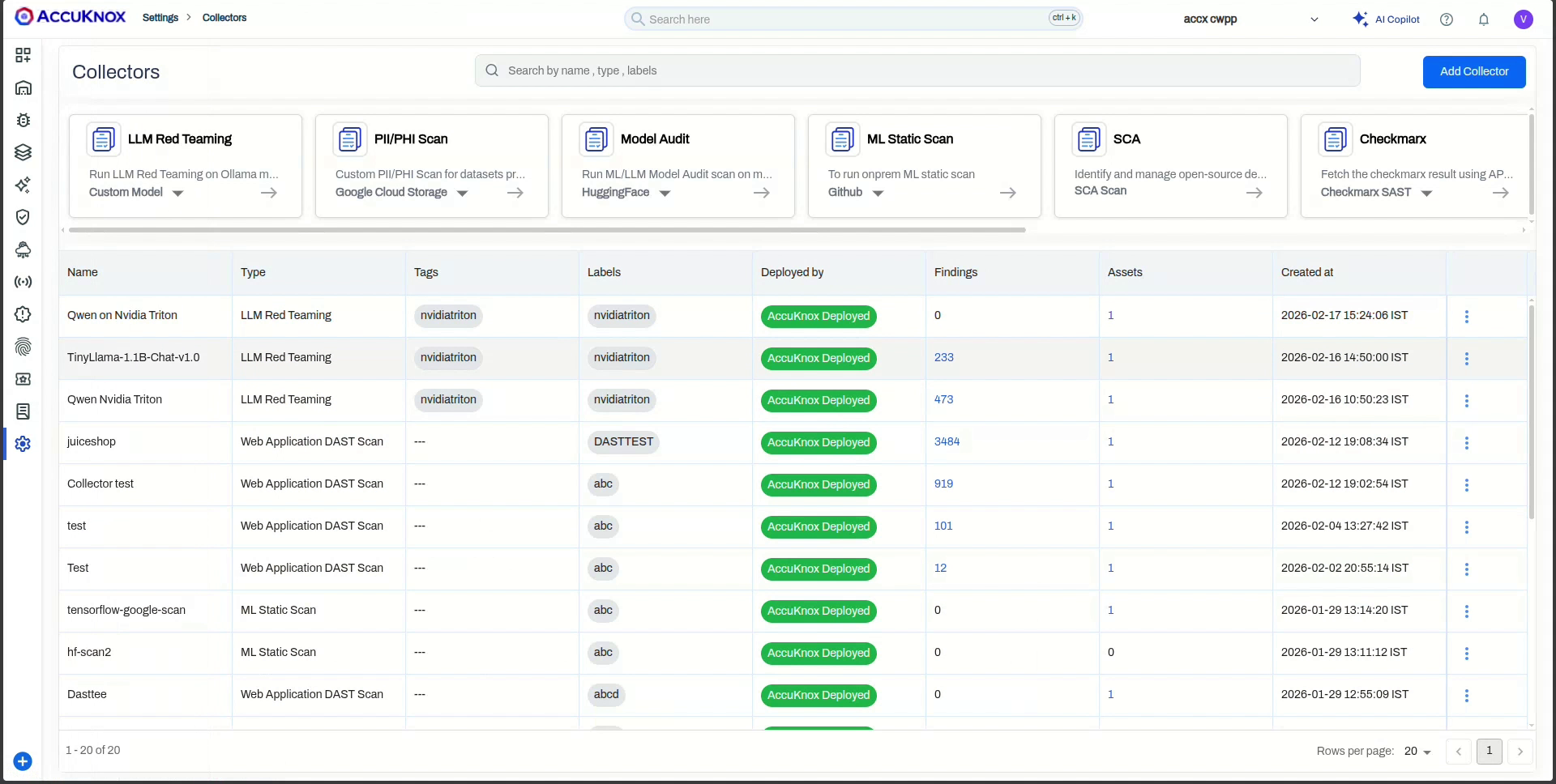The width and height of the screenshot is (1556, 784).
Task: Click the arrow on PII/PHI Scan card
Action: [515, 193]
